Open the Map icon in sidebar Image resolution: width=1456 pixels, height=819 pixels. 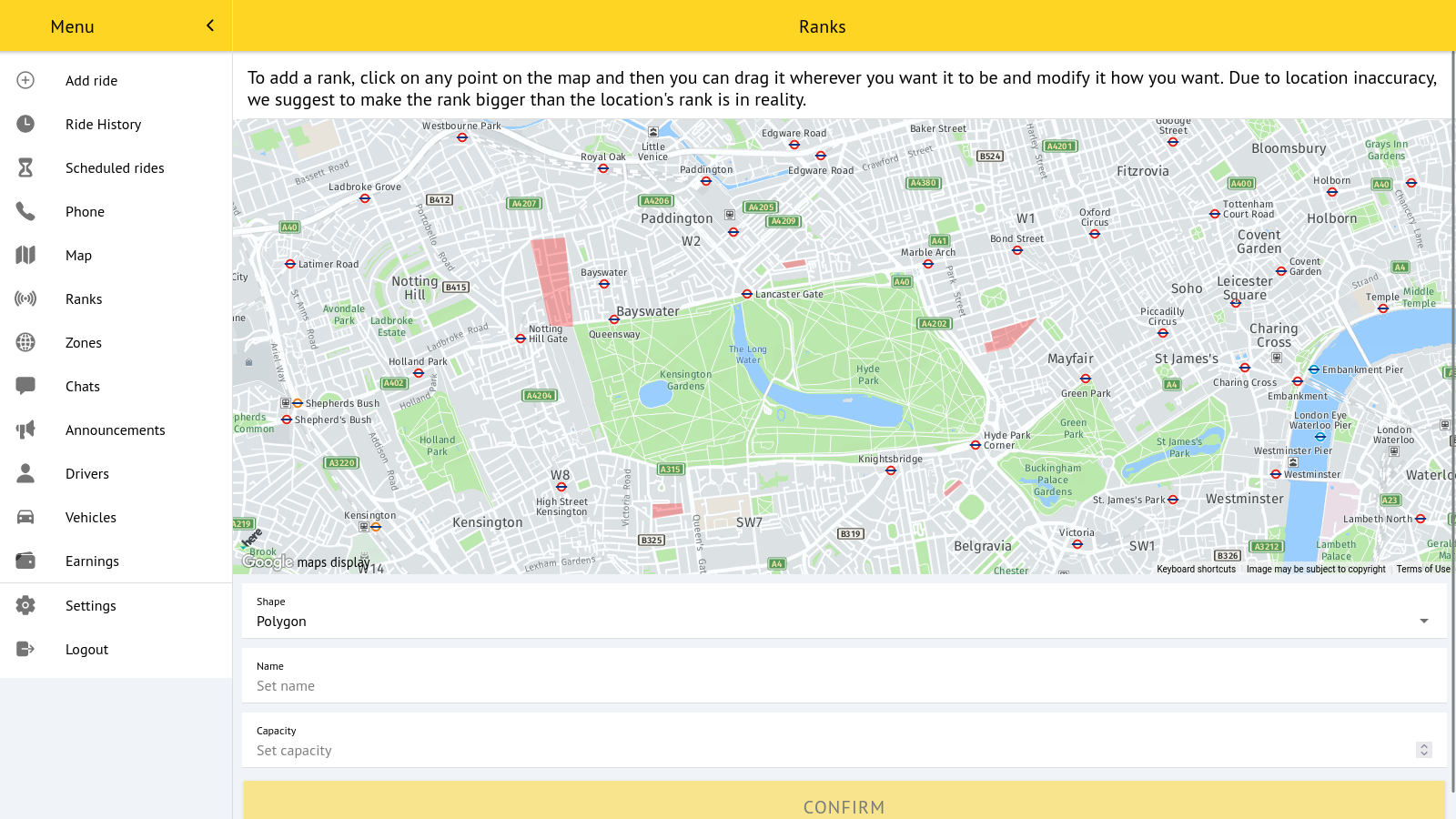click(25, 255)
